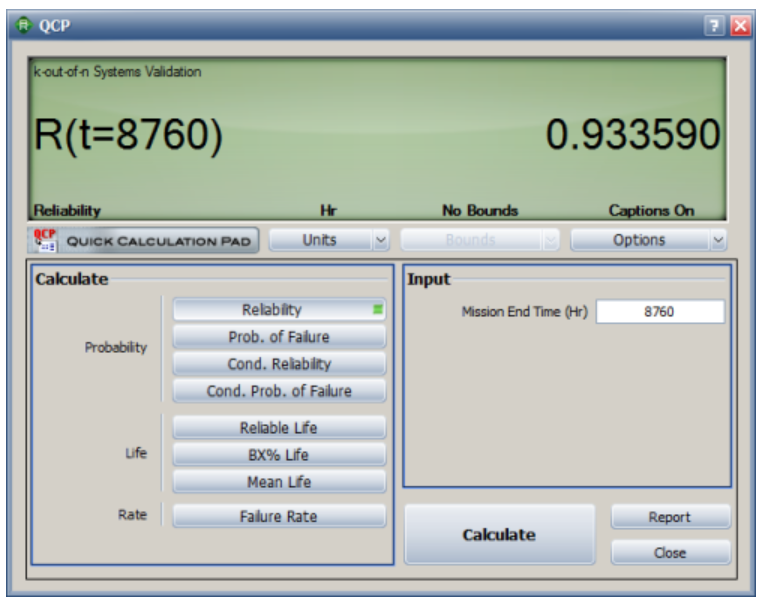Open the Report button
The height and width of the screenshot is (601, 761).
point(670,517)
